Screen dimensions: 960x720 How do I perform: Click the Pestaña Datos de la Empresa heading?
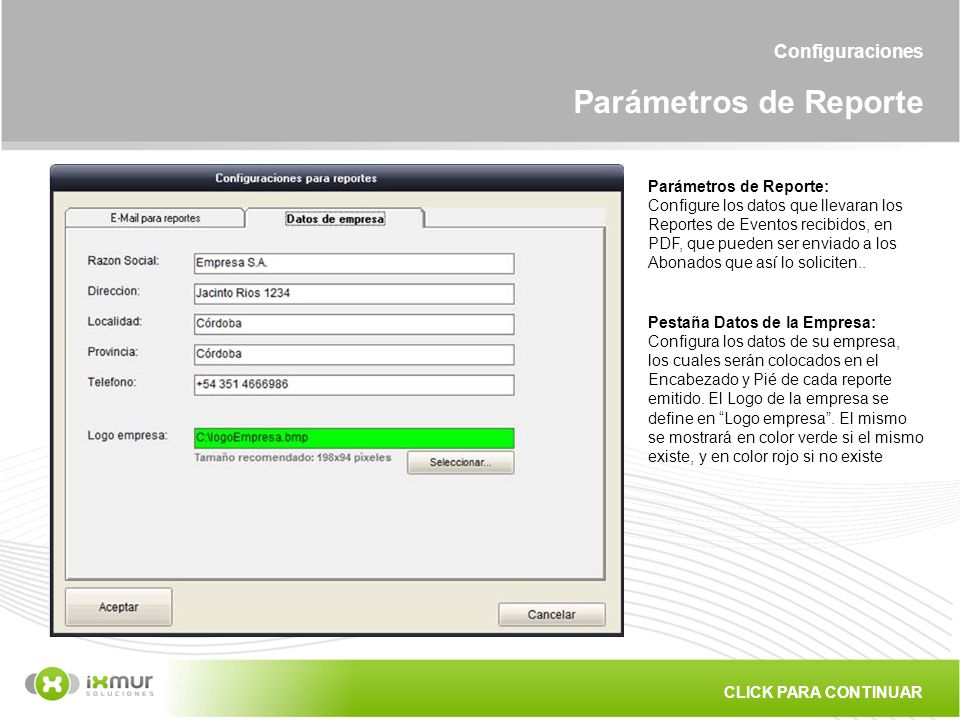762,322
